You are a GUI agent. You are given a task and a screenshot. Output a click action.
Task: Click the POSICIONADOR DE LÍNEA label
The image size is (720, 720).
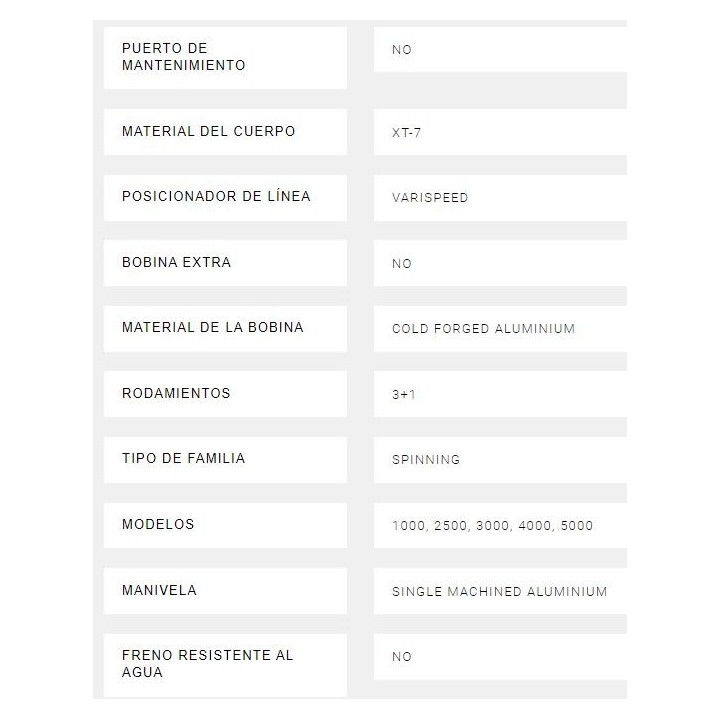coord(216,196)
